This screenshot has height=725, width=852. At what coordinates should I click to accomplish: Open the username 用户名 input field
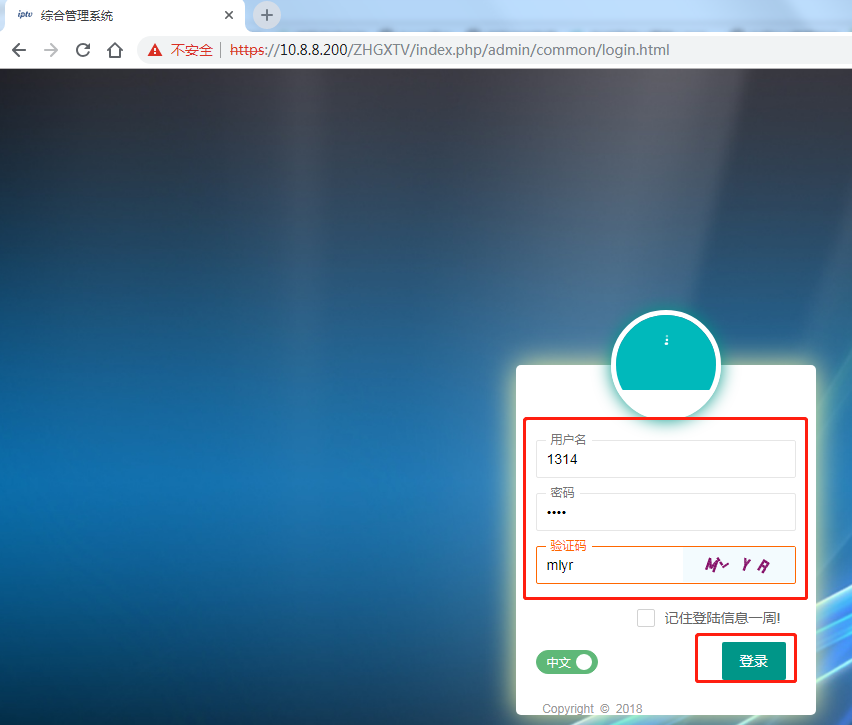665,459
